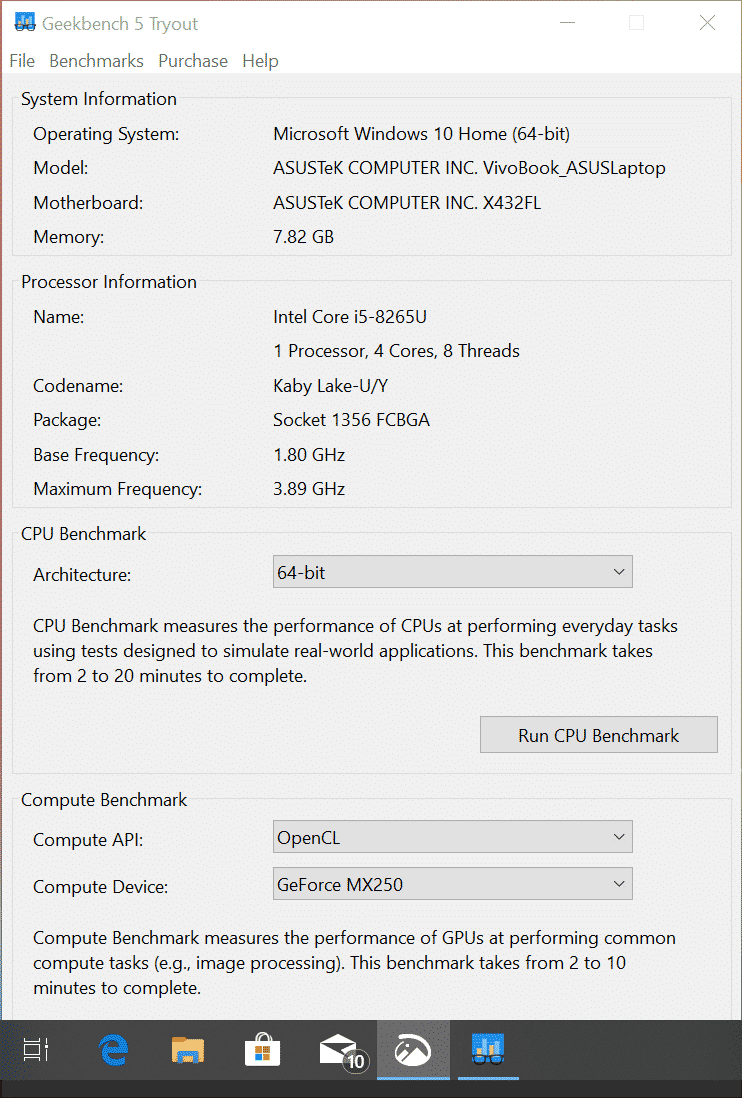Open File Explorer from the taskbar

tap(188, 1050)
